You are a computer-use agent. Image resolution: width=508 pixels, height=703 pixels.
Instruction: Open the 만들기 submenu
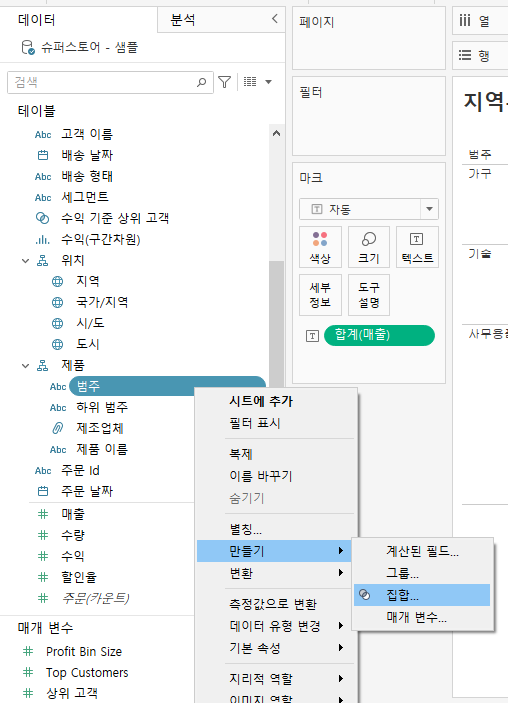pos(275,551)
